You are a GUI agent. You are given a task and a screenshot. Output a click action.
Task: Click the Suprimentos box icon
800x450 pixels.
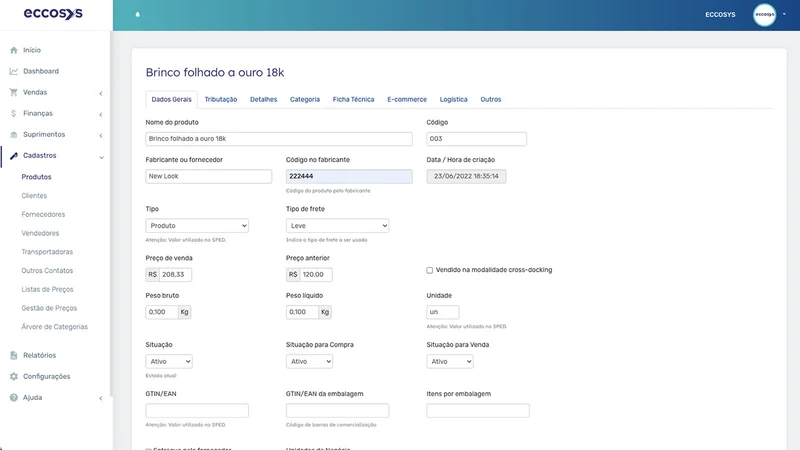pos(14,135)
